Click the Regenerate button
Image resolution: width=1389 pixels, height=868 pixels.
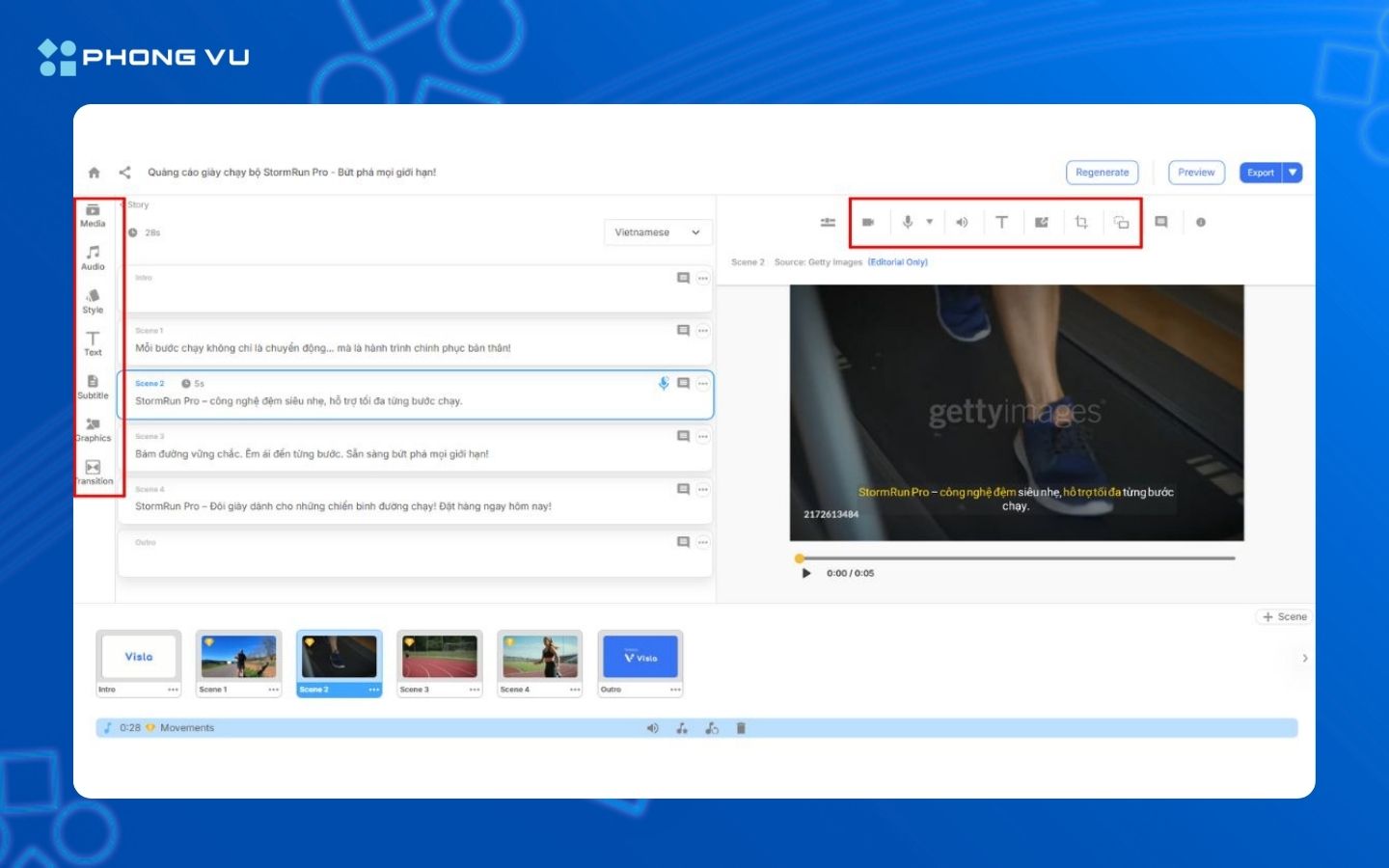(x=1103, y=172)
